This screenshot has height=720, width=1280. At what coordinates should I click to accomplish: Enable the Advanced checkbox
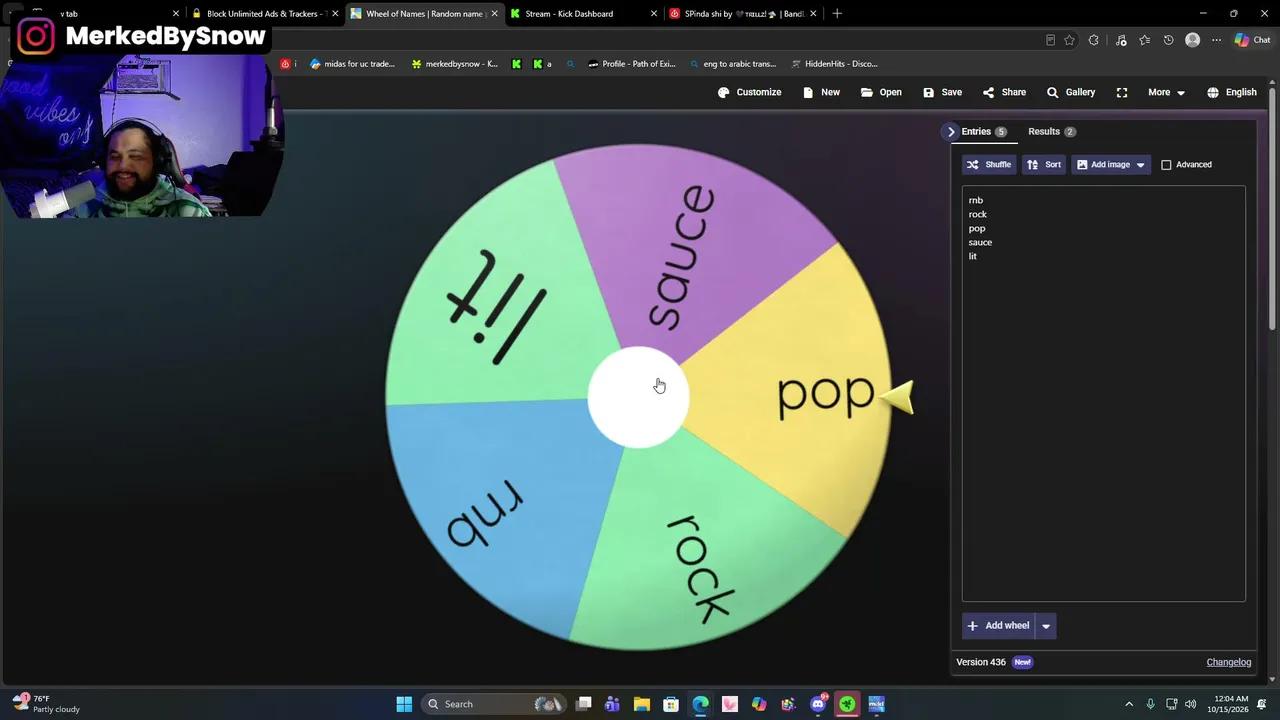click(1166, 165)
